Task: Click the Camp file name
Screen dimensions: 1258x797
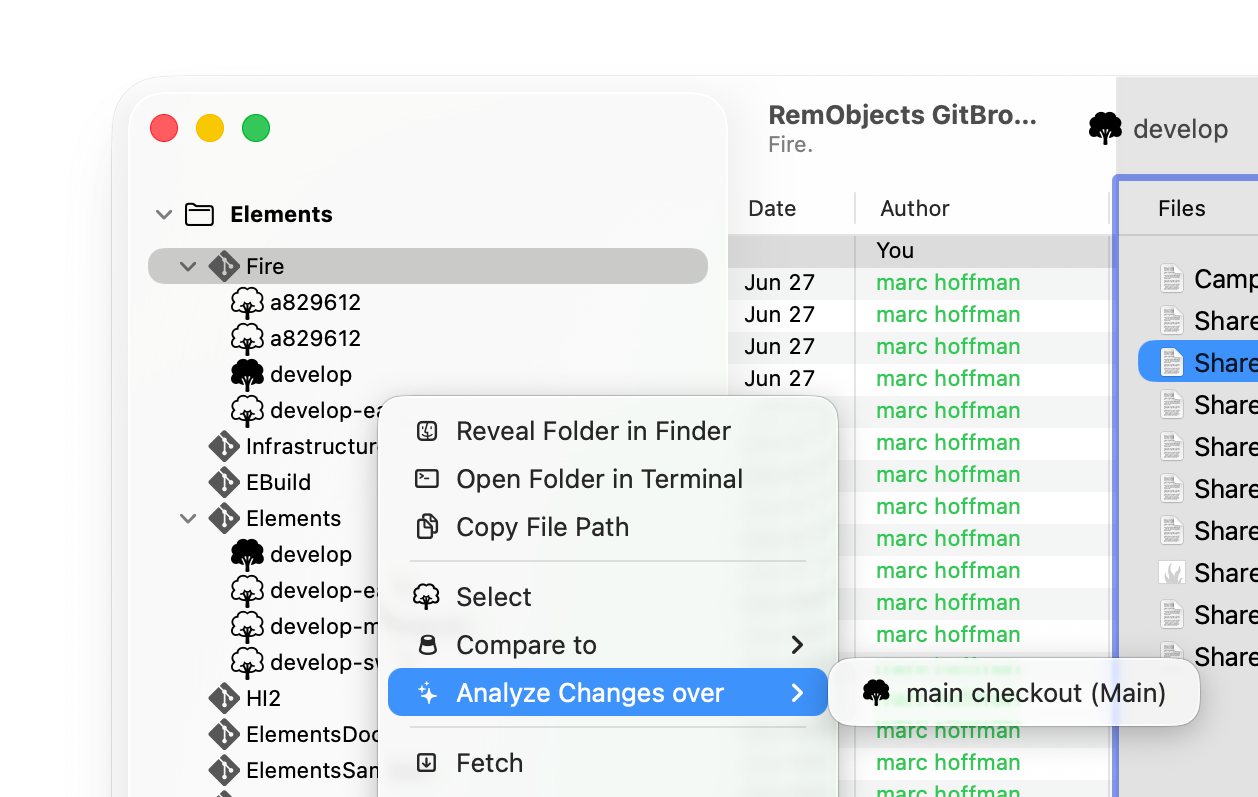Action: coord(1226,279)
